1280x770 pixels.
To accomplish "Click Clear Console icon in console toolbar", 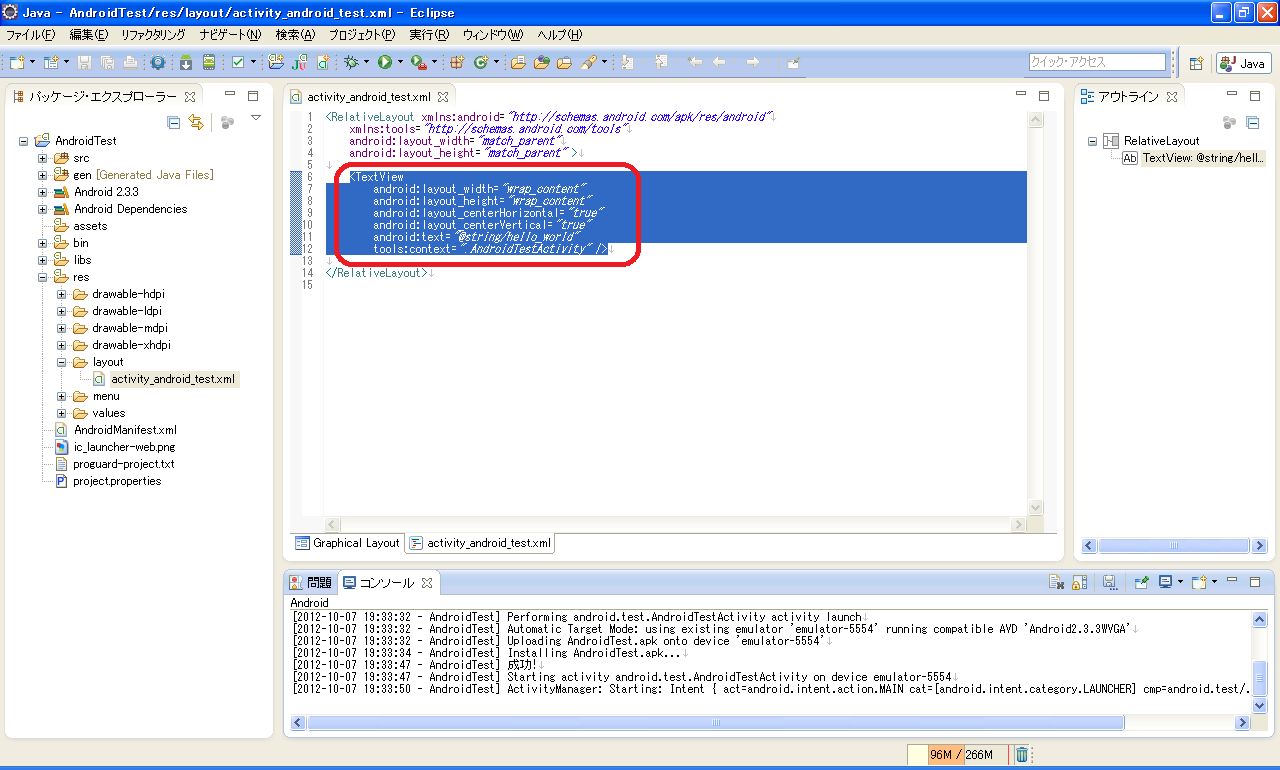I will pyautogui.click(x=1056, y=582).
